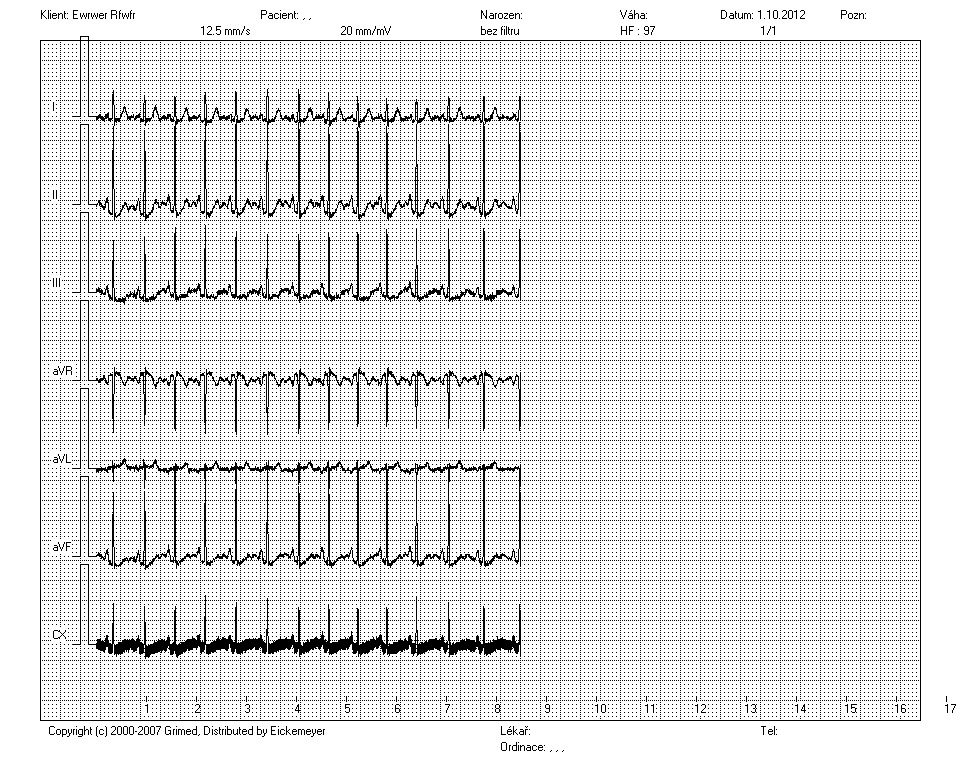
Task: Click time axis marker '4'
Action: tap(298, 709)
